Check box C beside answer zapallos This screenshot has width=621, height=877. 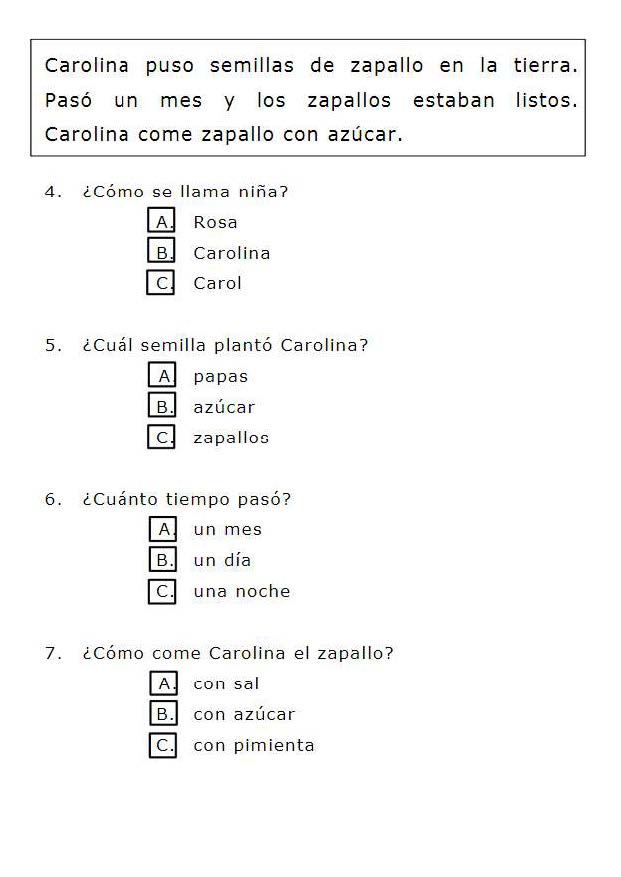click(x=162, y=437)
